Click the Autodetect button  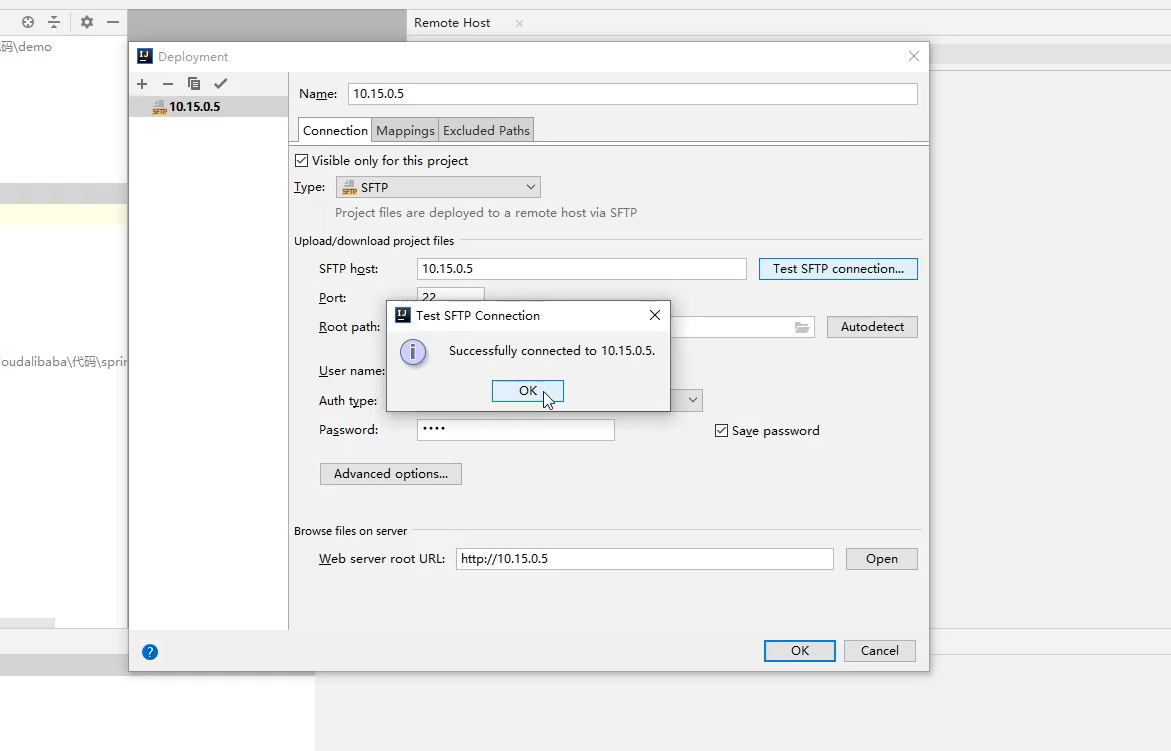[872, 327]
